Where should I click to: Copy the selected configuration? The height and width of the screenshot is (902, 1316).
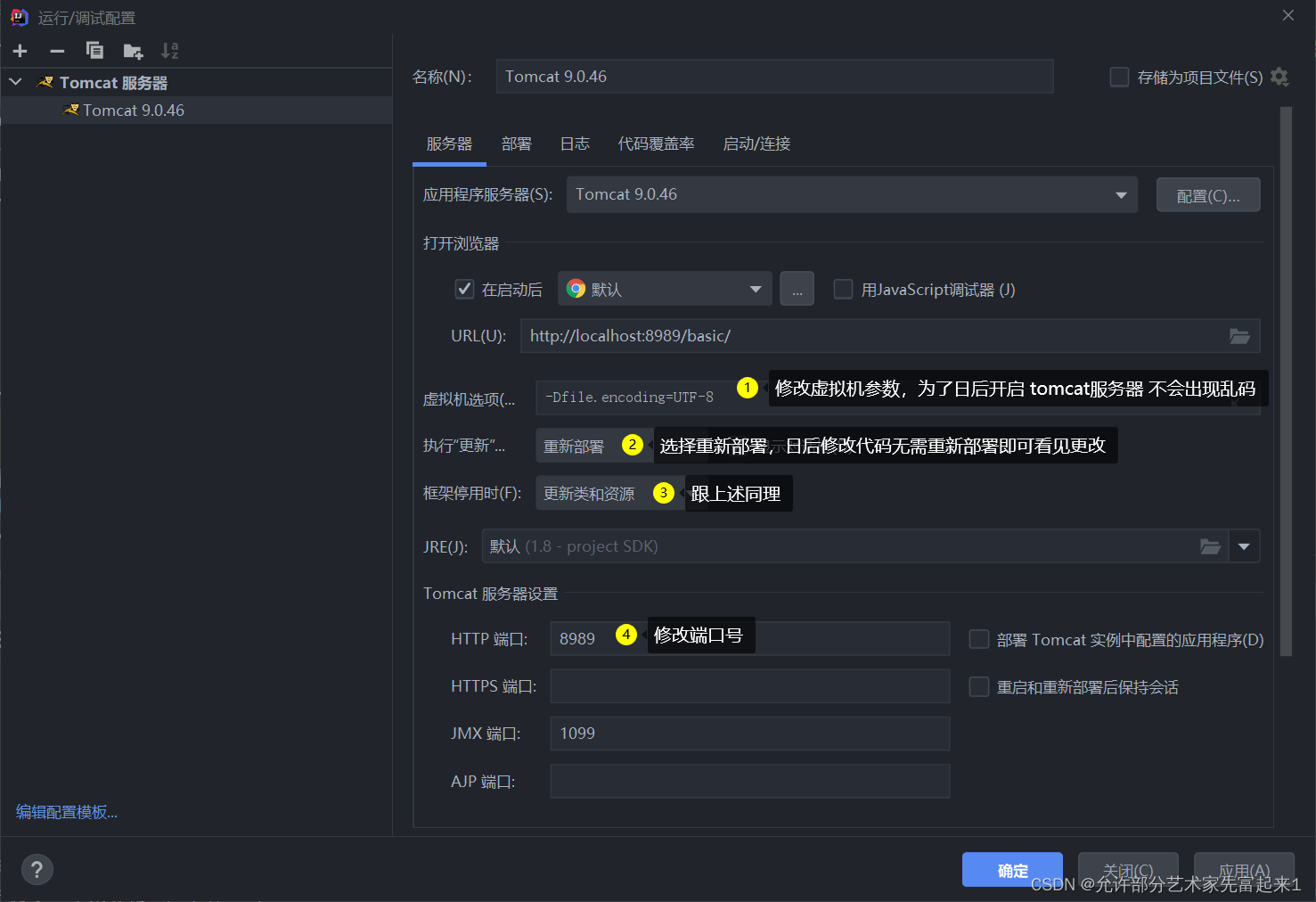(x=94, y=51)
